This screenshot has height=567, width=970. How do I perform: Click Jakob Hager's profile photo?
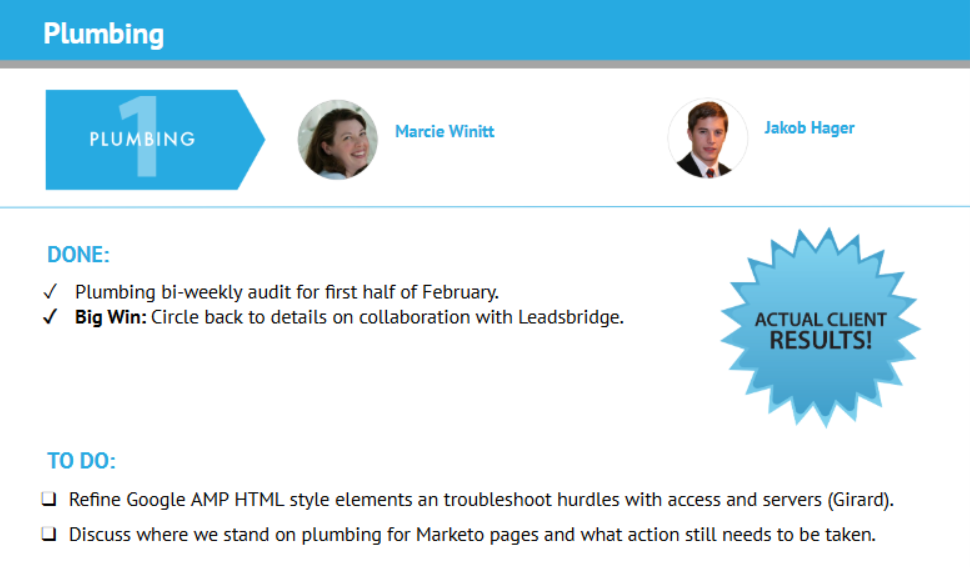707,138
